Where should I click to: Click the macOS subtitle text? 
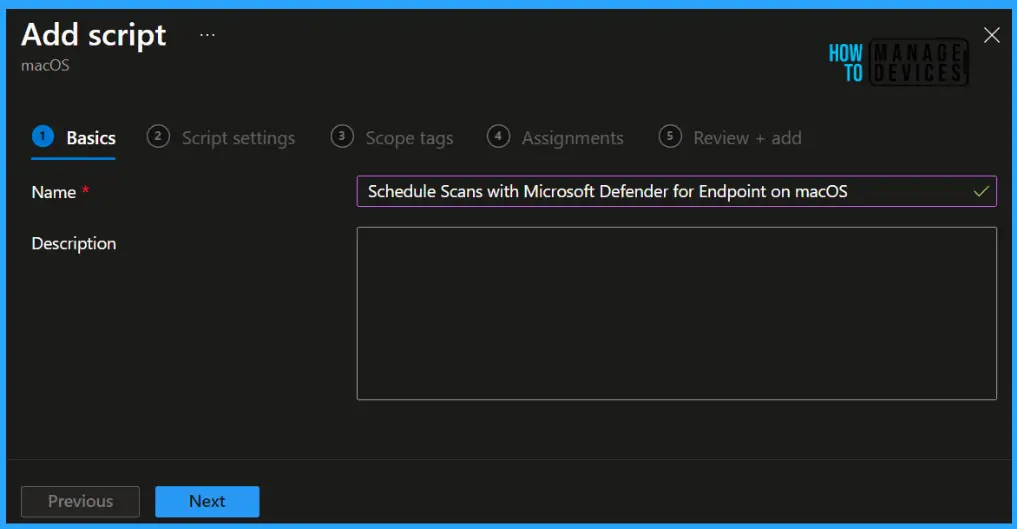(x=45, y=65)
